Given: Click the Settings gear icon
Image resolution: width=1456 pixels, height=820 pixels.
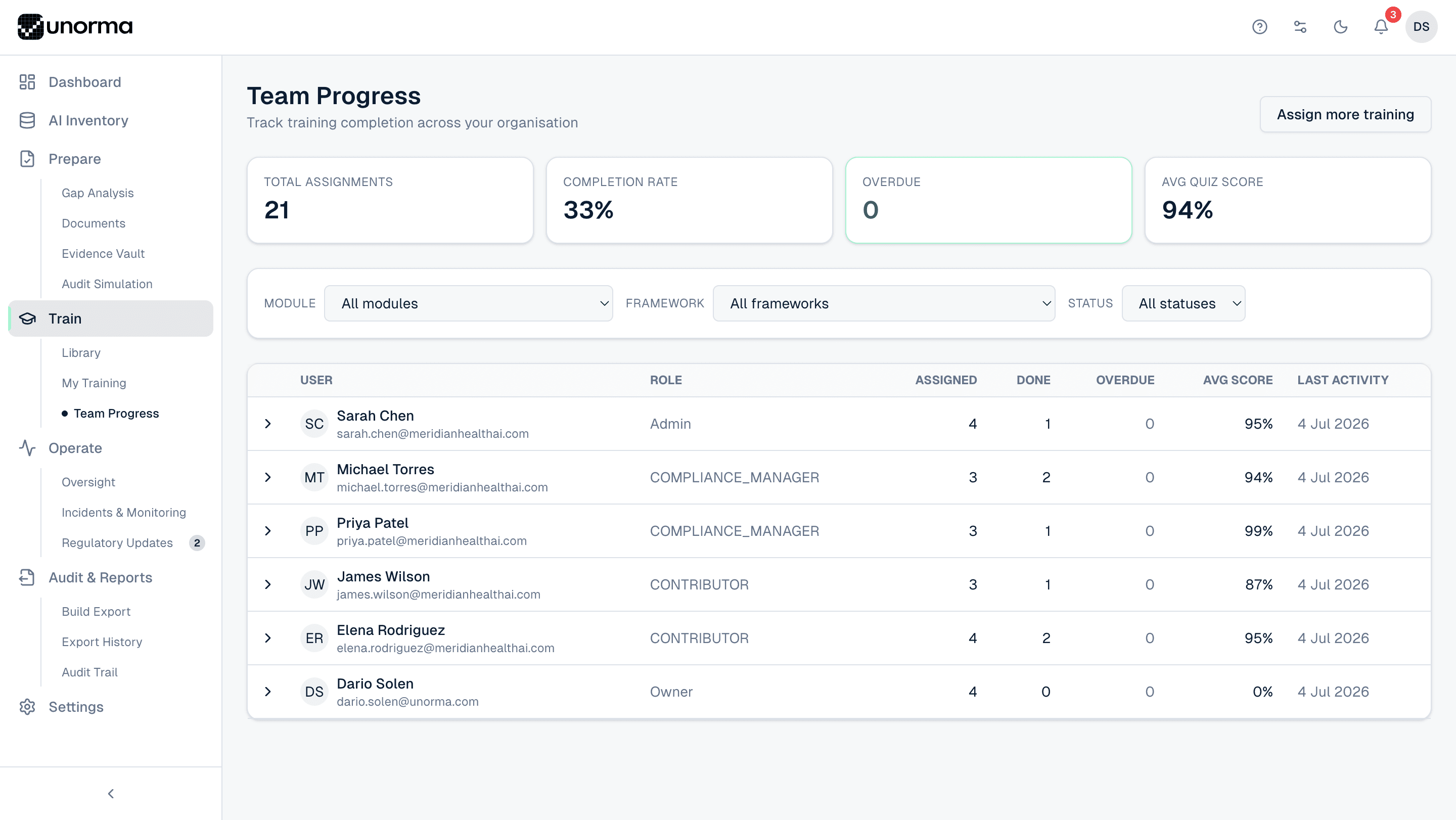Looking at the screenshot, I should (x=27, y=707).
